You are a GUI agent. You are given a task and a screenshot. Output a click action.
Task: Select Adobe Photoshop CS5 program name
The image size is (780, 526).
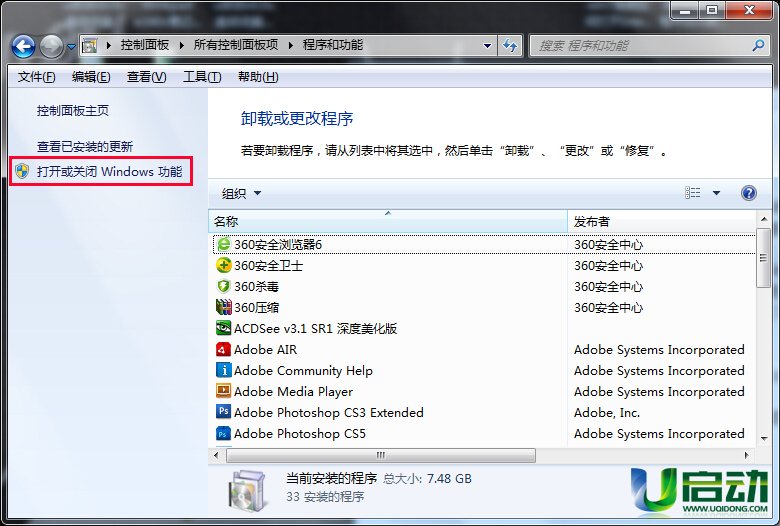300,434
